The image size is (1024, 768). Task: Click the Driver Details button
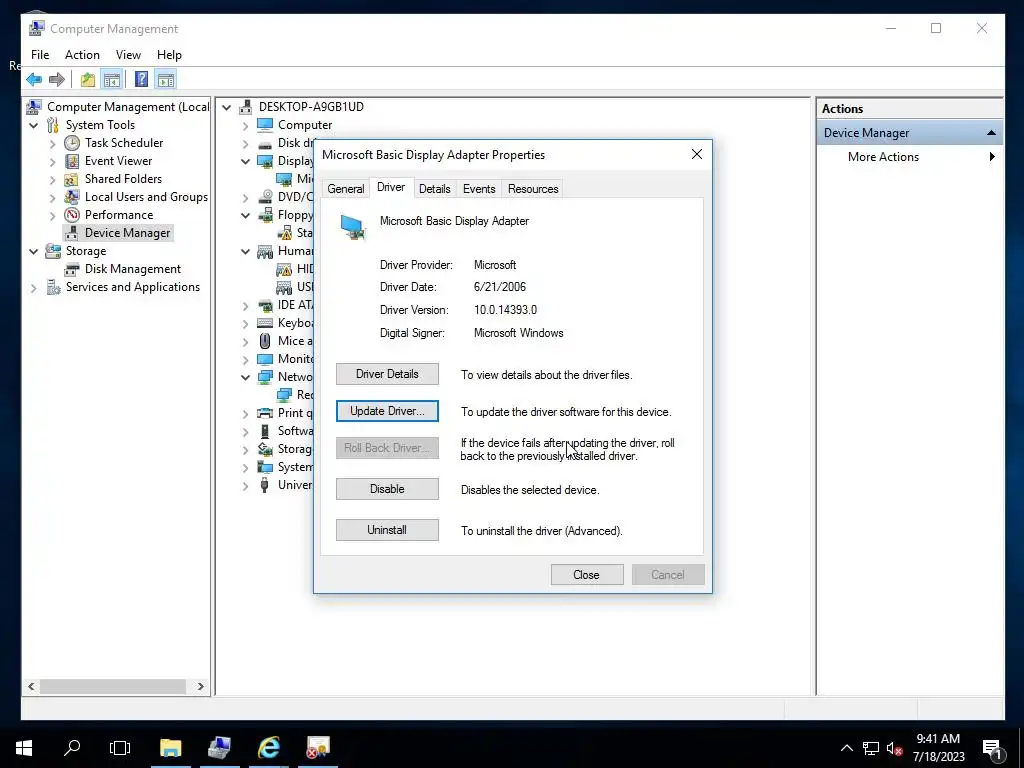pos(387,374)
